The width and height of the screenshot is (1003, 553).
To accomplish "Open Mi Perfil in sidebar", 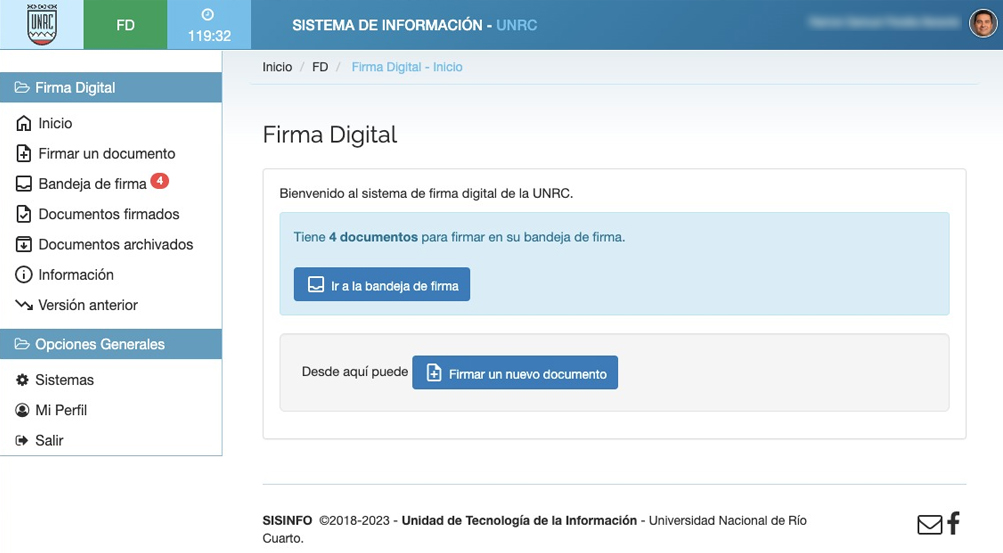I will click(x=61, y=410).
